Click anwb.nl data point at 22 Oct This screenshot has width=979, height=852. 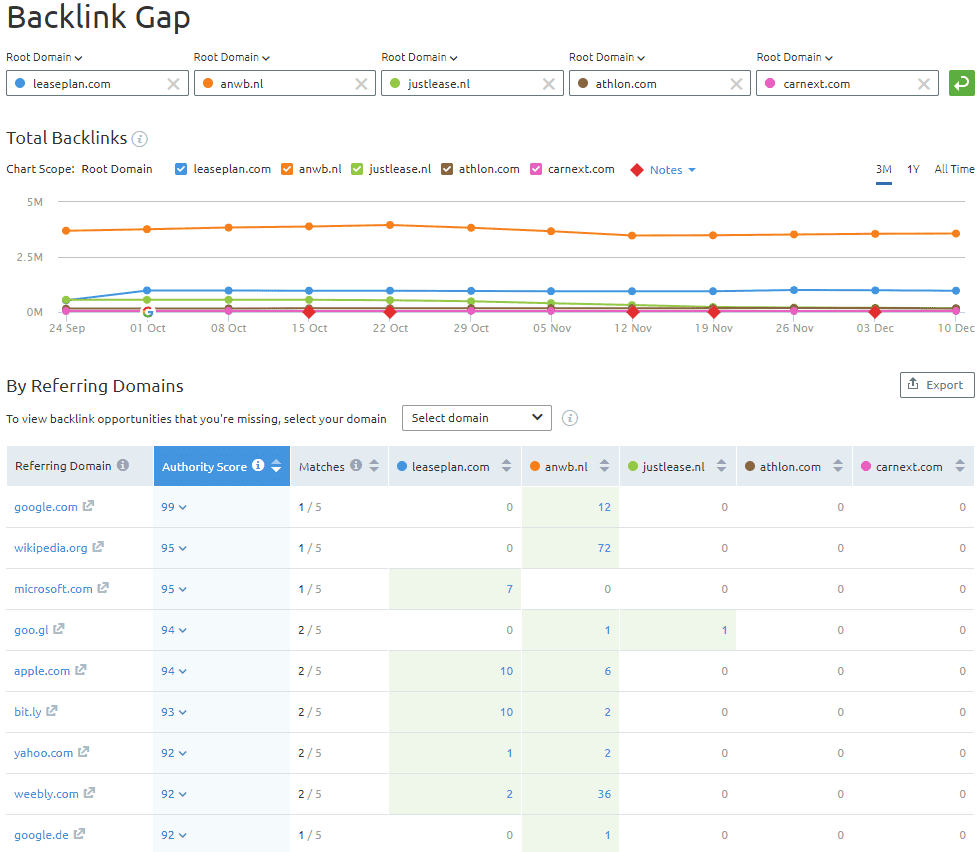(390, 225)
